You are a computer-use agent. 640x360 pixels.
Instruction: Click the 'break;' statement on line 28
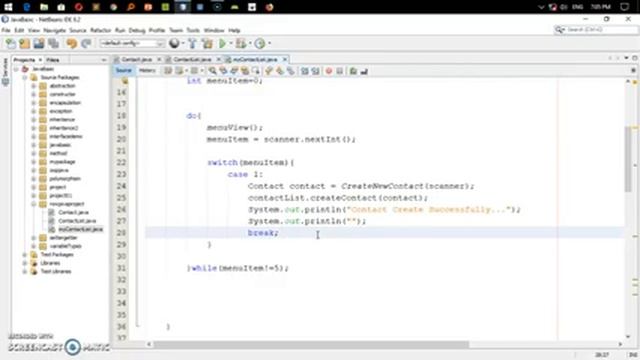tap(263, 233)
